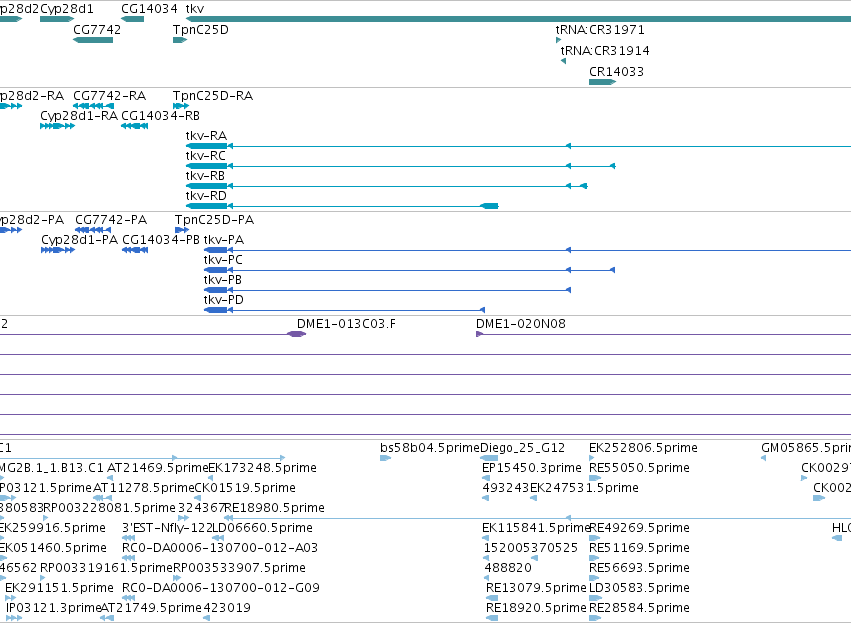Click the EK051460.5prime EST
Screen dimensions: 851x623
(x=3, y=558)
